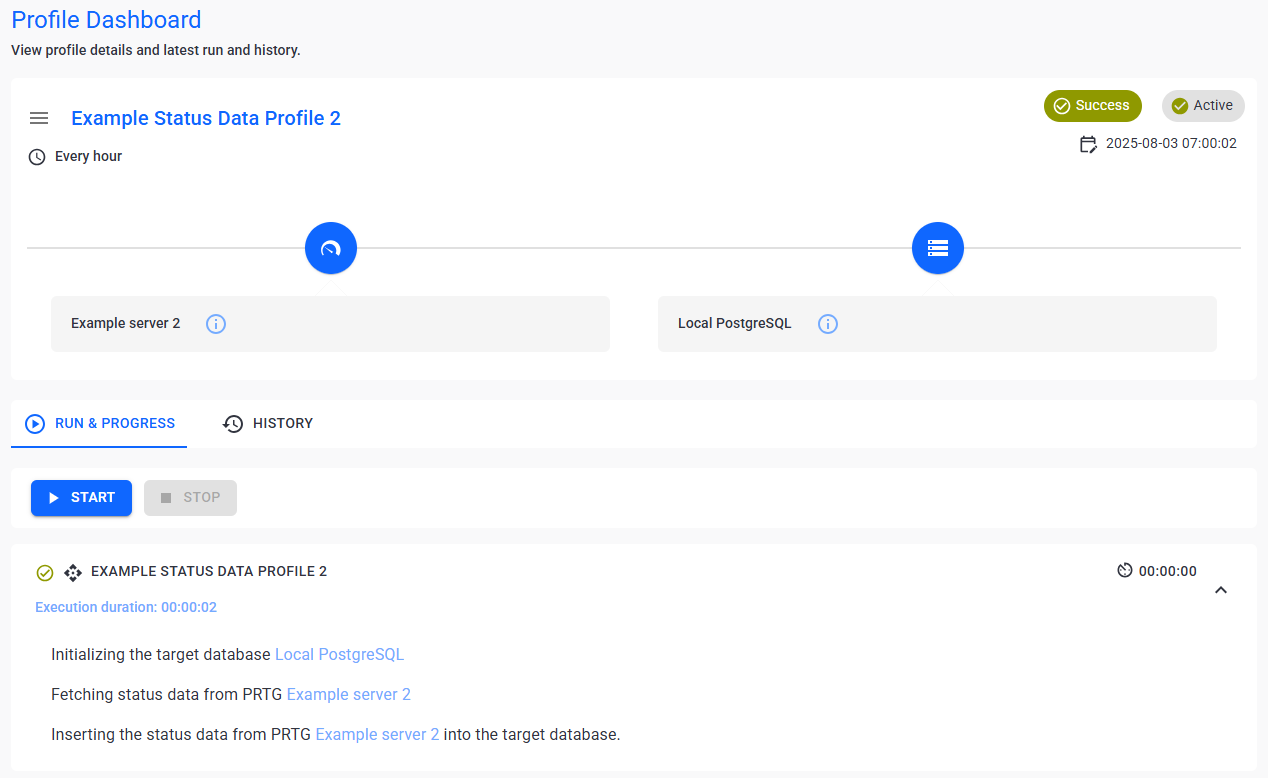Viewport: 1268px width, 778px height.
Task: Click the Active status badge
Action: coord(1203,106)
